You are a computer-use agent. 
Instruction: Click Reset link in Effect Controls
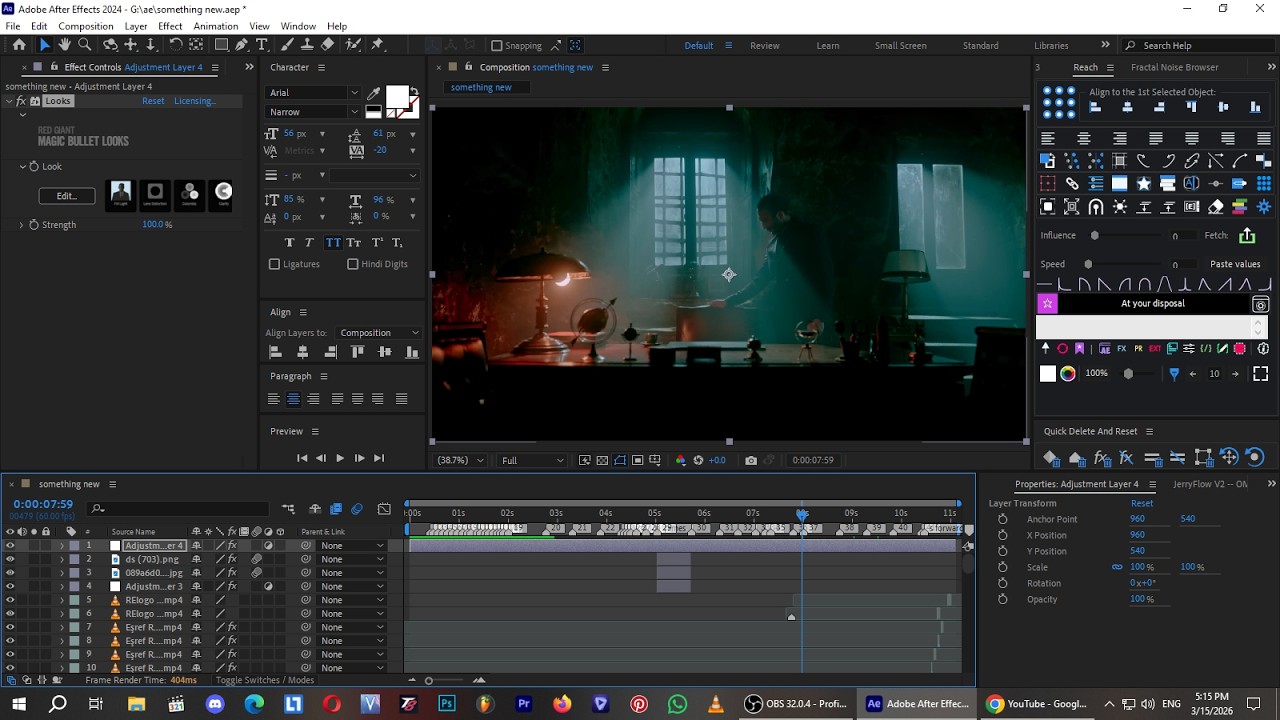(x=153, y=101)
